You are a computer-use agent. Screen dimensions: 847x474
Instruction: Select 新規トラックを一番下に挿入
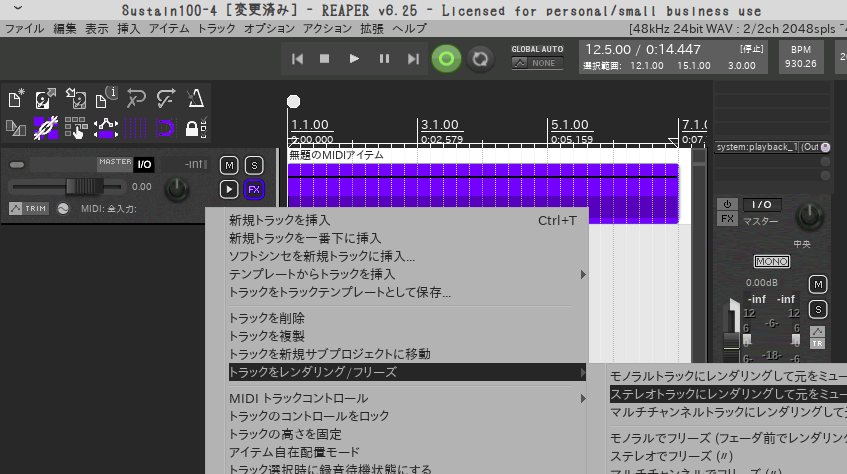tap(406, 238)
